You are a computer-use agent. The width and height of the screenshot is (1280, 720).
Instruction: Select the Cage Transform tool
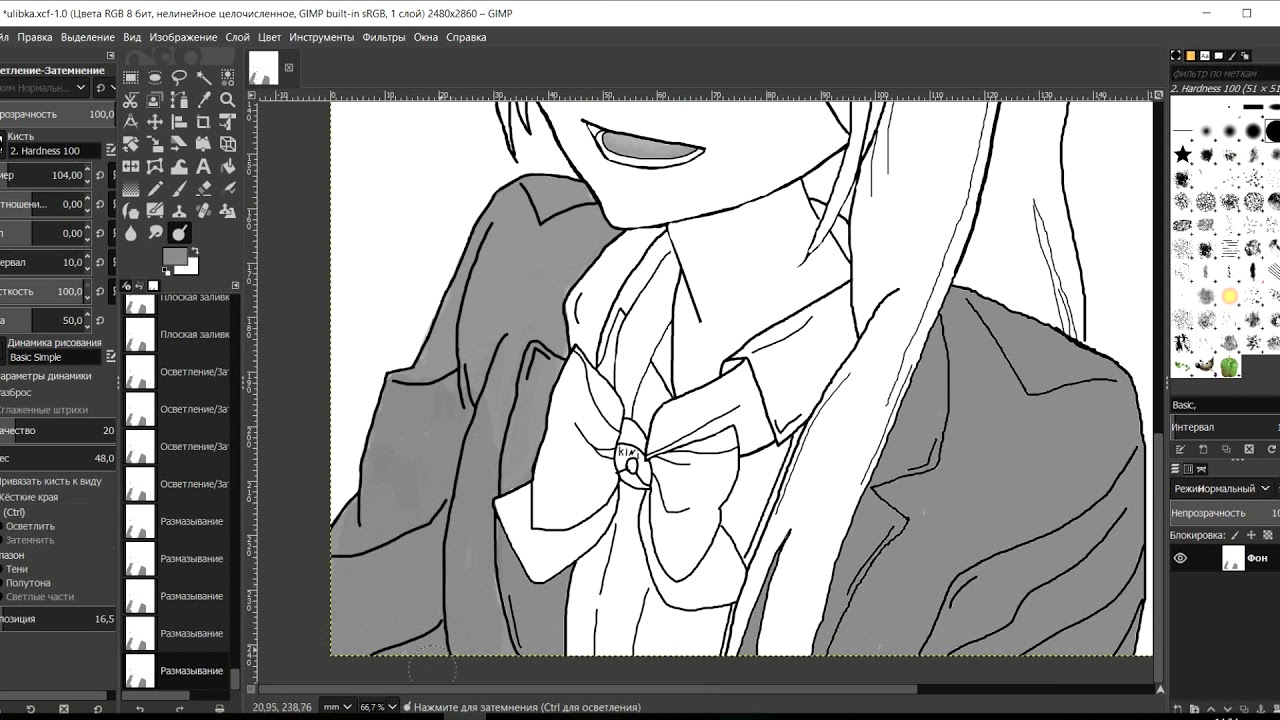[x=155, y=166]
